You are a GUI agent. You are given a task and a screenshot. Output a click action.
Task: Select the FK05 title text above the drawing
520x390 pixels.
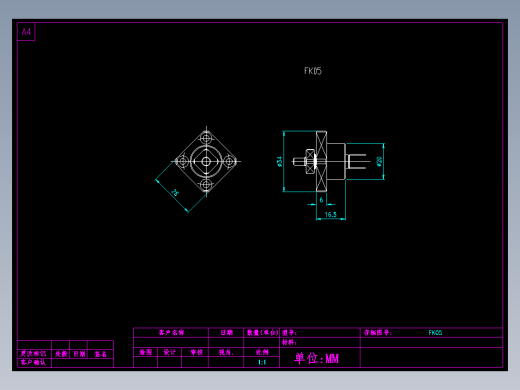313,71
